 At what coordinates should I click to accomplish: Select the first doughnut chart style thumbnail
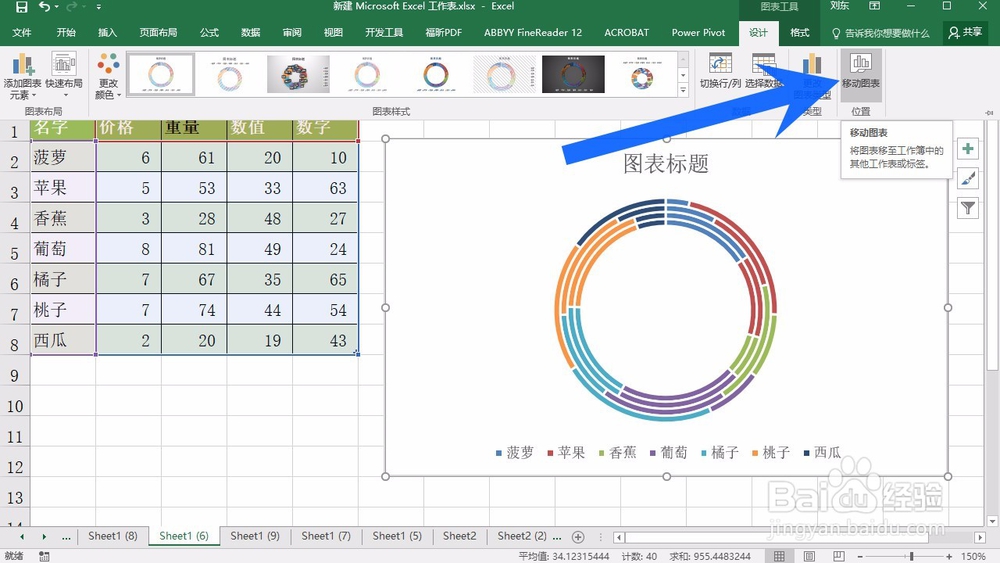point(161,75)
